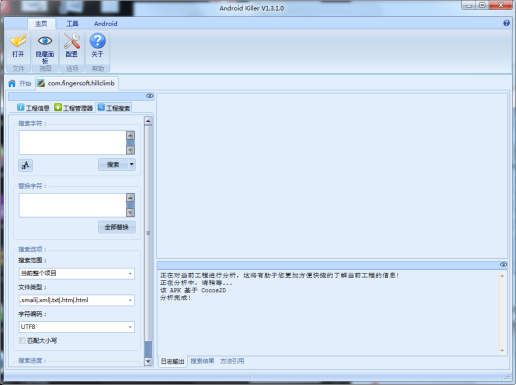
Task: Click the font/regex A icon button
Action: [x=25, y=165]
